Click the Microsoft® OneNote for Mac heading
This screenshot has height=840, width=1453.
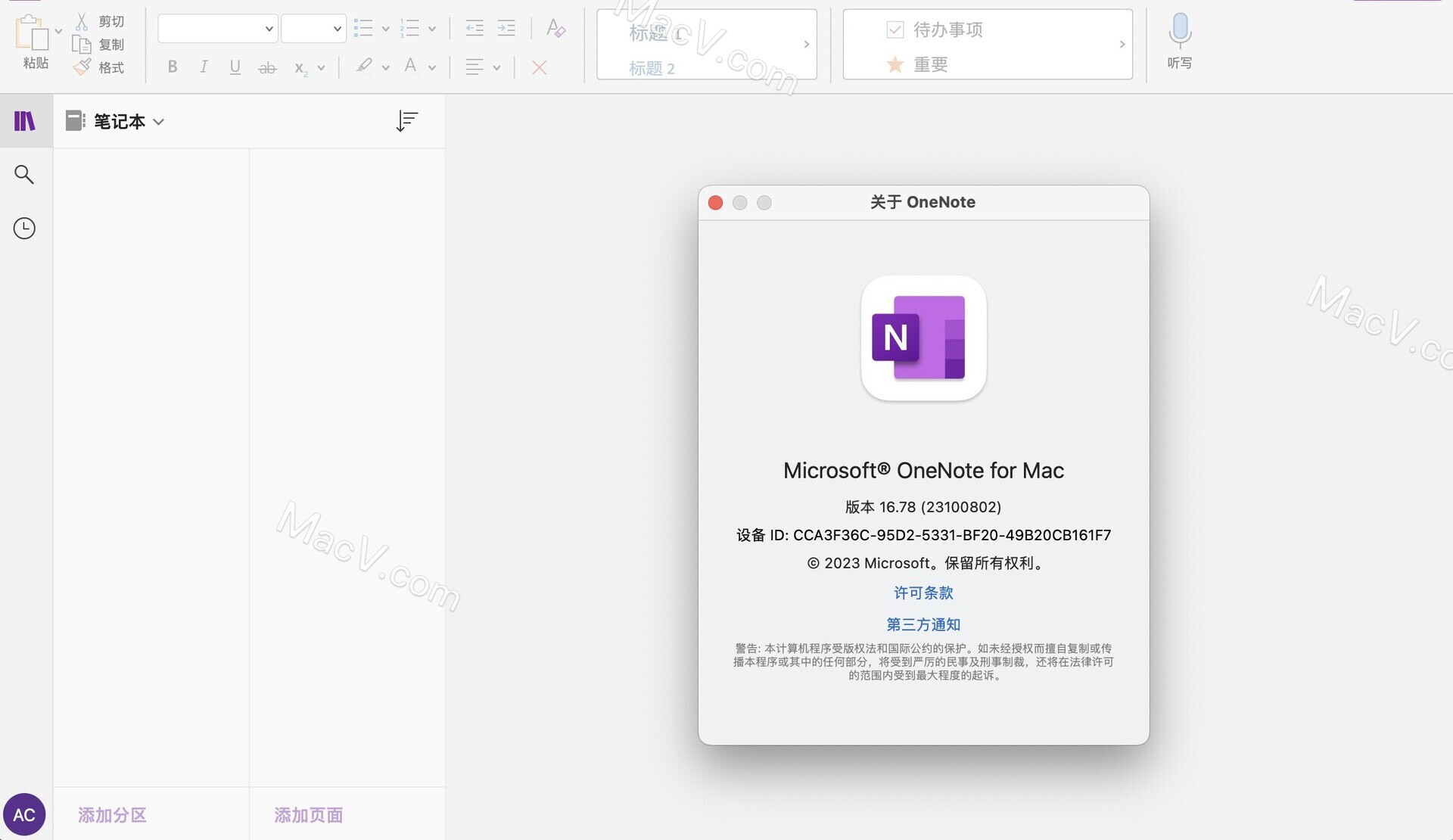pyautogui.click(x=923, y=471)
